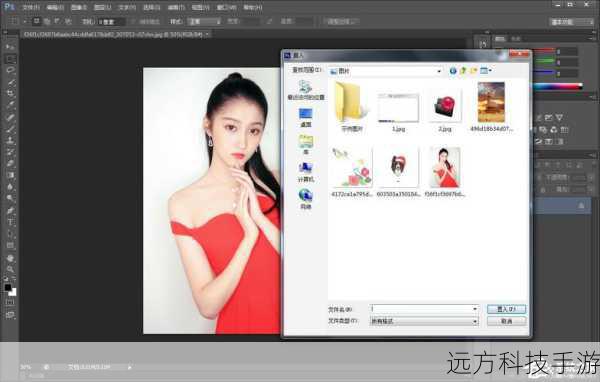
Task: Select the Quick Selection tool
Action: tap(10, 82)
